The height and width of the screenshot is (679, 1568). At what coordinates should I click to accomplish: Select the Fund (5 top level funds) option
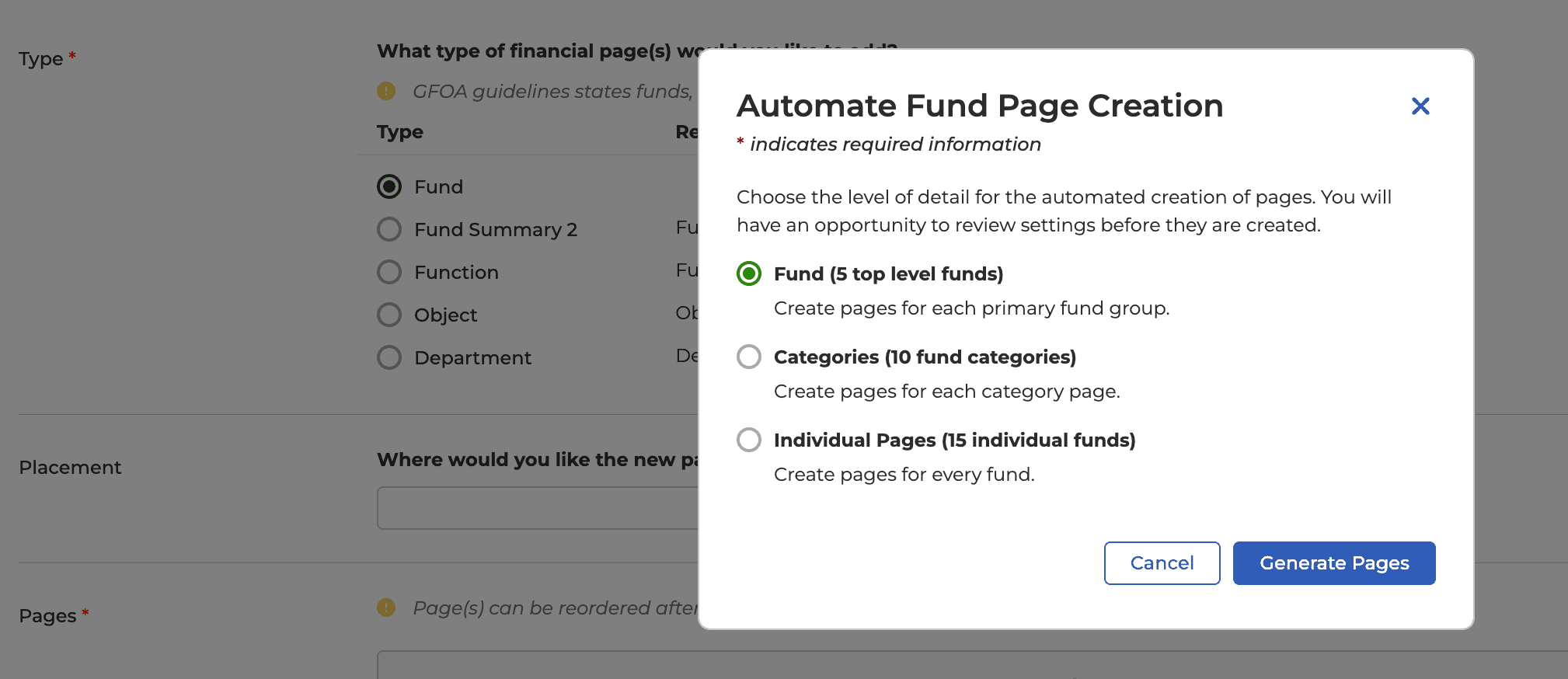(x=748, y=273)
